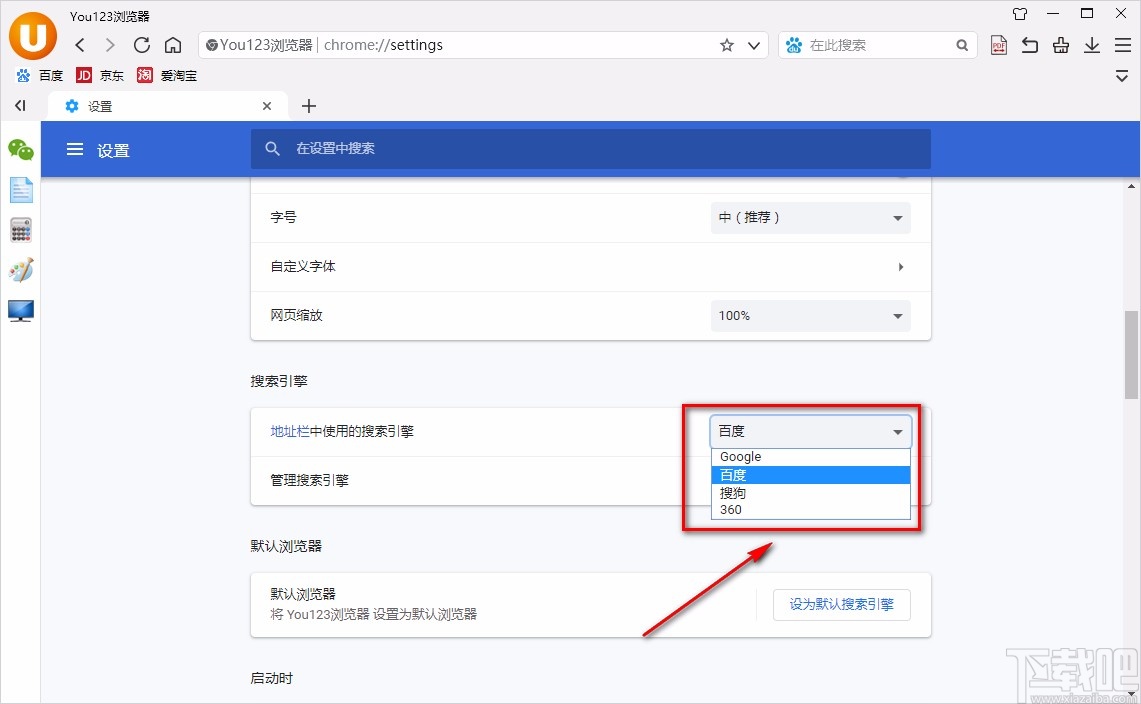Screen dimensions: 1141x704
Task: Select the 设置 tab
Action: (167, 106)
